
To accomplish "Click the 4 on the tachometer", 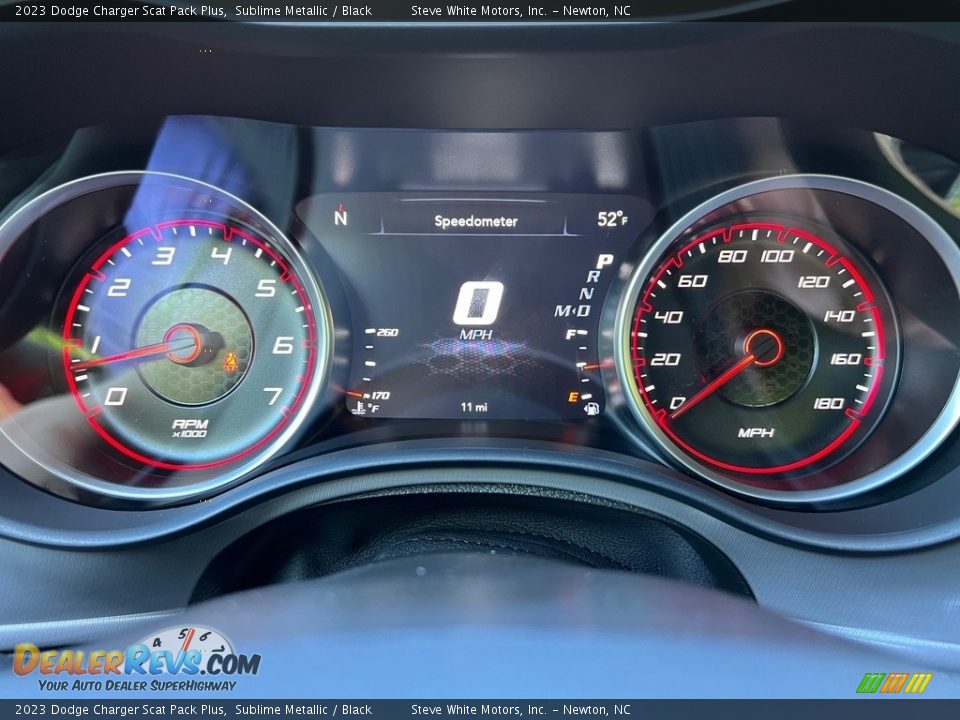I will click(x=221, y=255).
